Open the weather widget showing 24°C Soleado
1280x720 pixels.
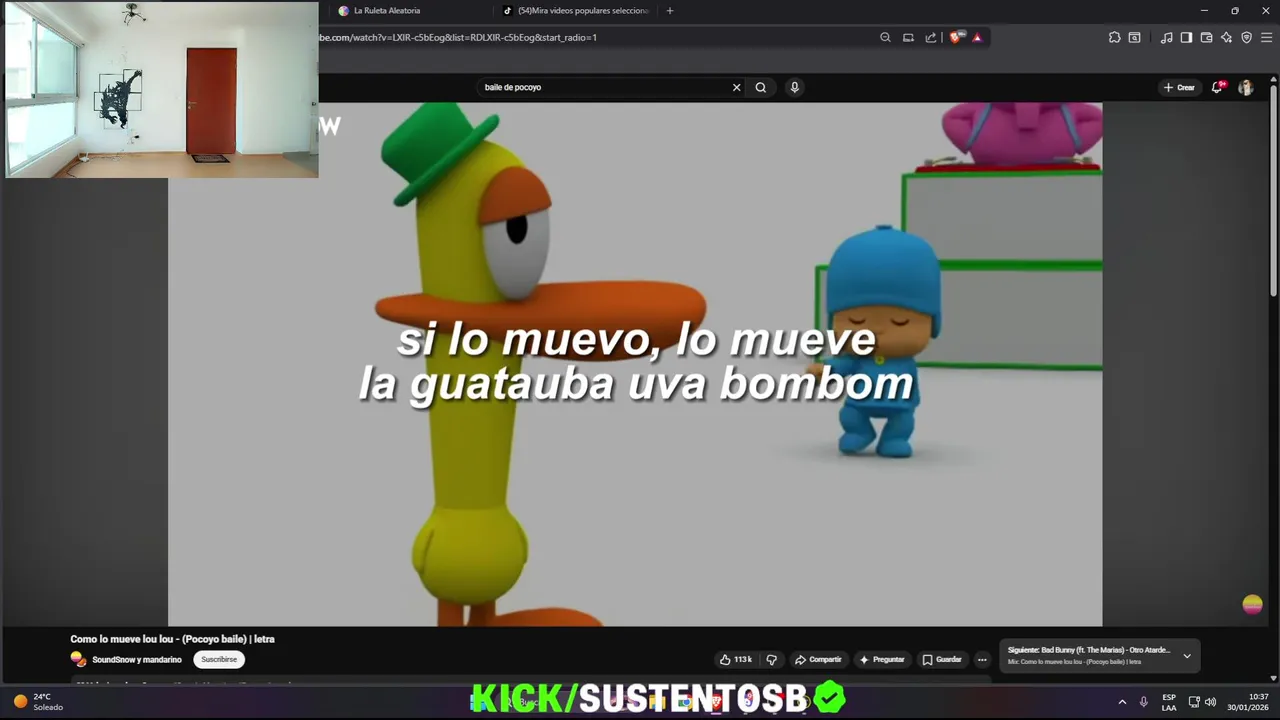37,701
